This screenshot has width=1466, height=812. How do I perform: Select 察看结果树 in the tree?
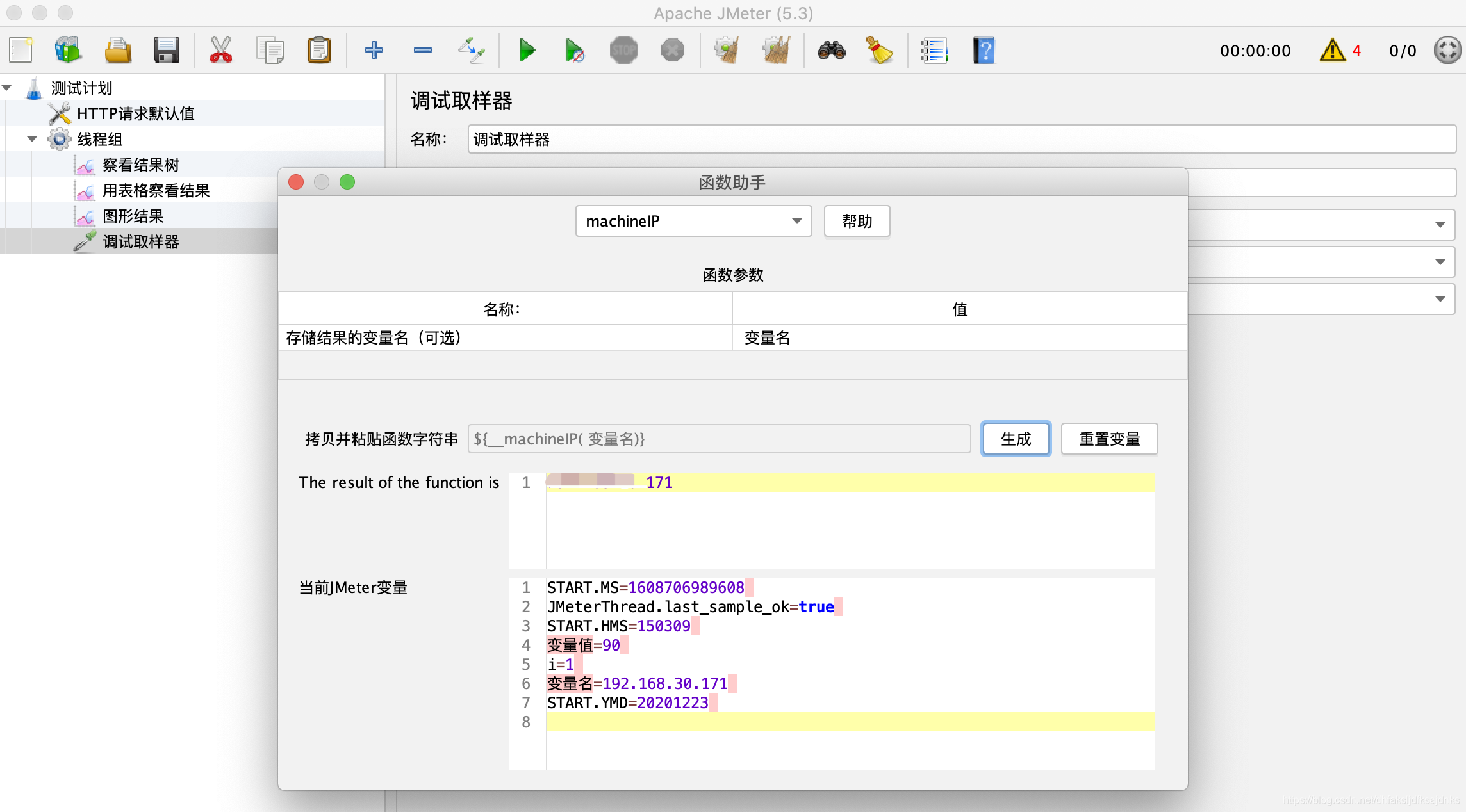click(140, 165)
